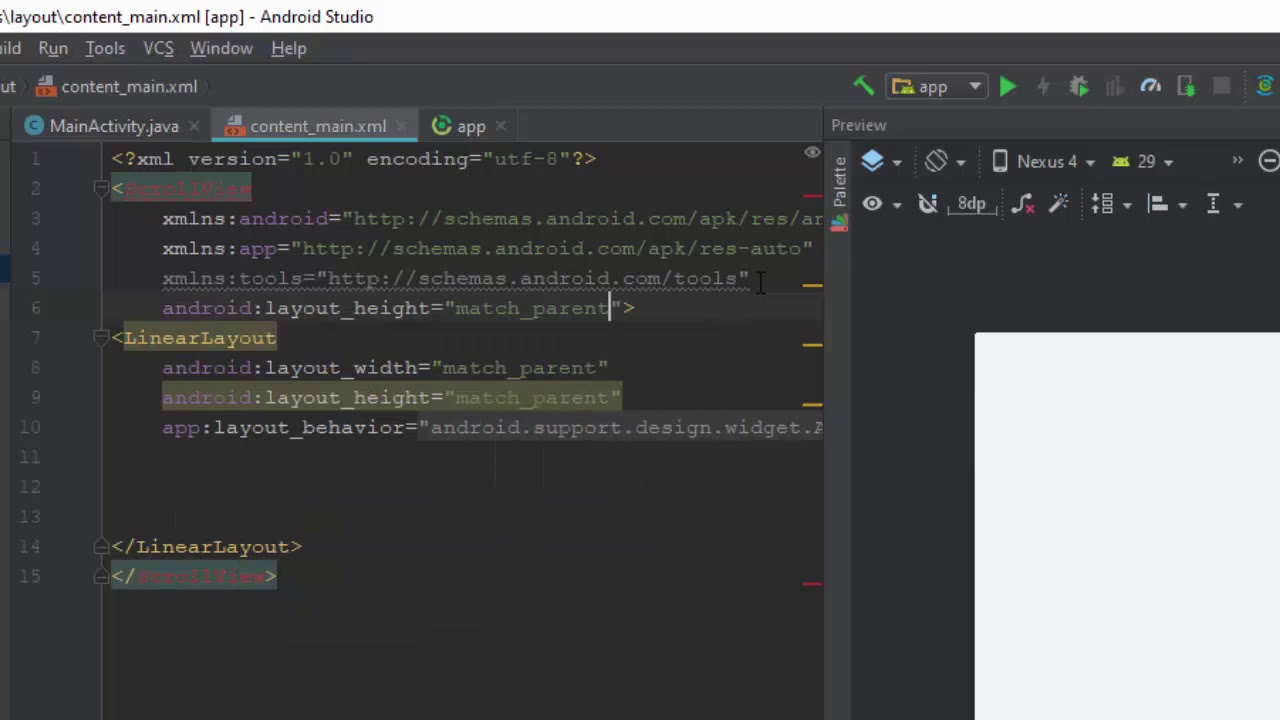Click the code inspection eye icon in editor

pyautogui.click(x=812, y=153)
